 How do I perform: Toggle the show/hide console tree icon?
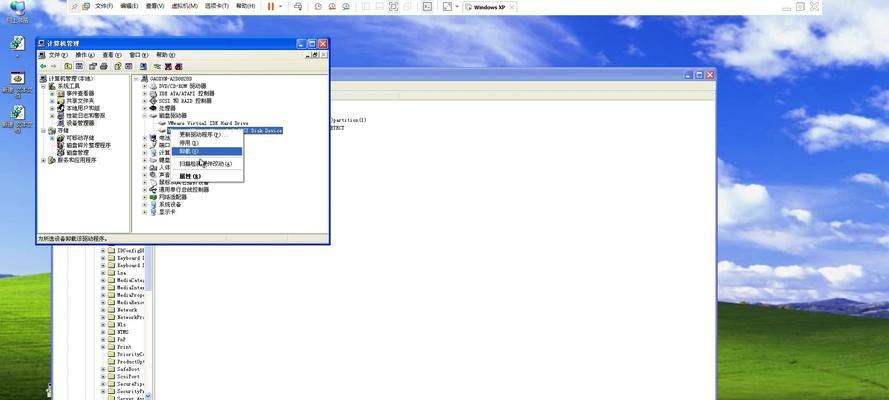[x=79, y=66]
